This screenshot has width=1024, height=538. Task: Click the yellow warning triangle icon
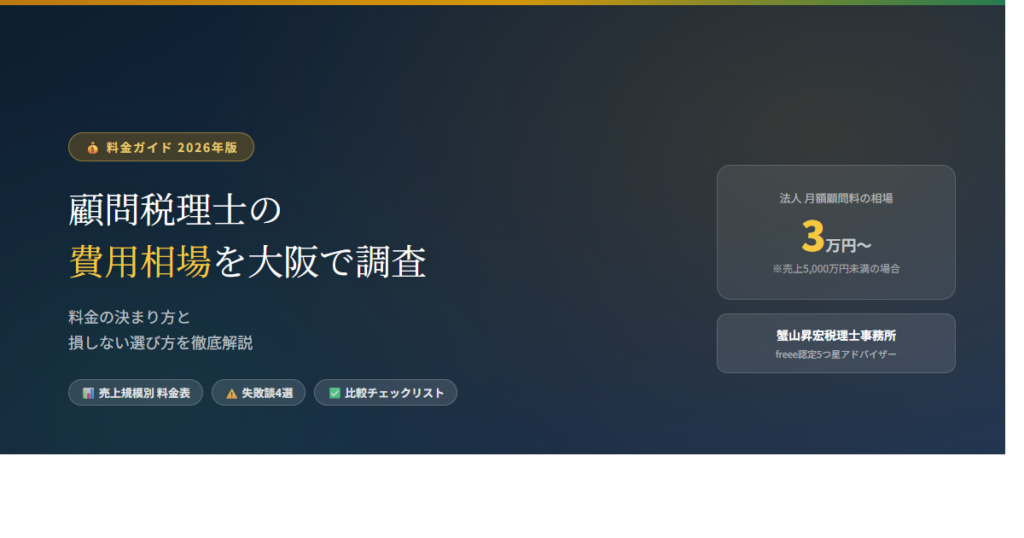point(231,393)
